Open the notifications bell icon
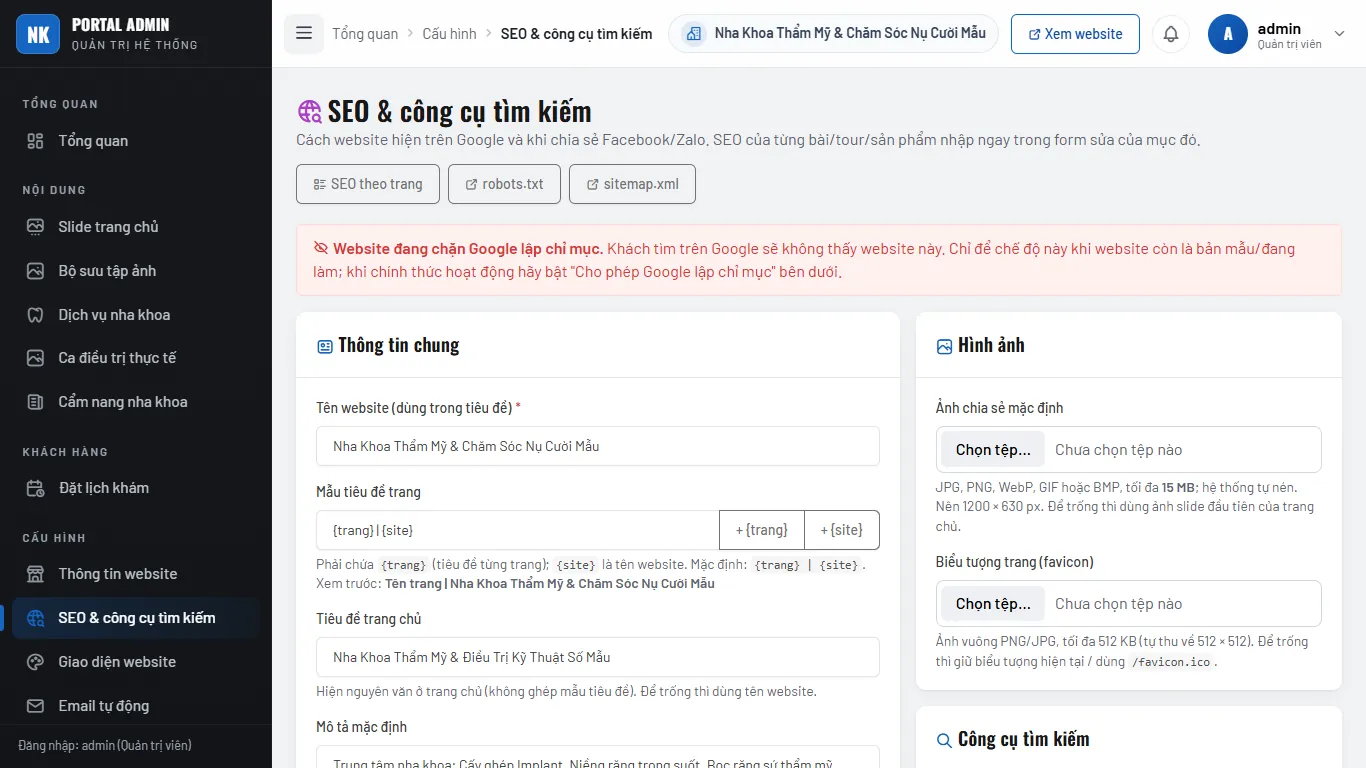1366x768 pixels. coord(1171,33)
